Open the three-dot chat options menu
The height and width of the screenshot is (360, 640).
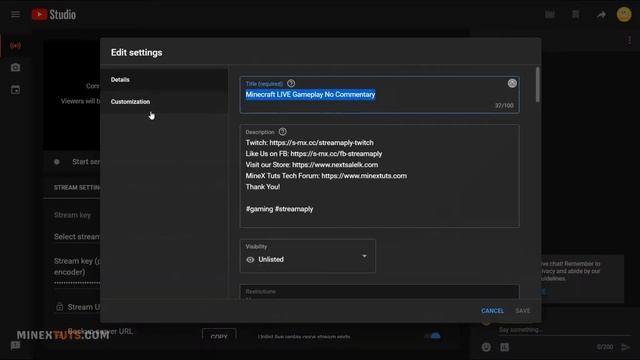tap(629, 40)
